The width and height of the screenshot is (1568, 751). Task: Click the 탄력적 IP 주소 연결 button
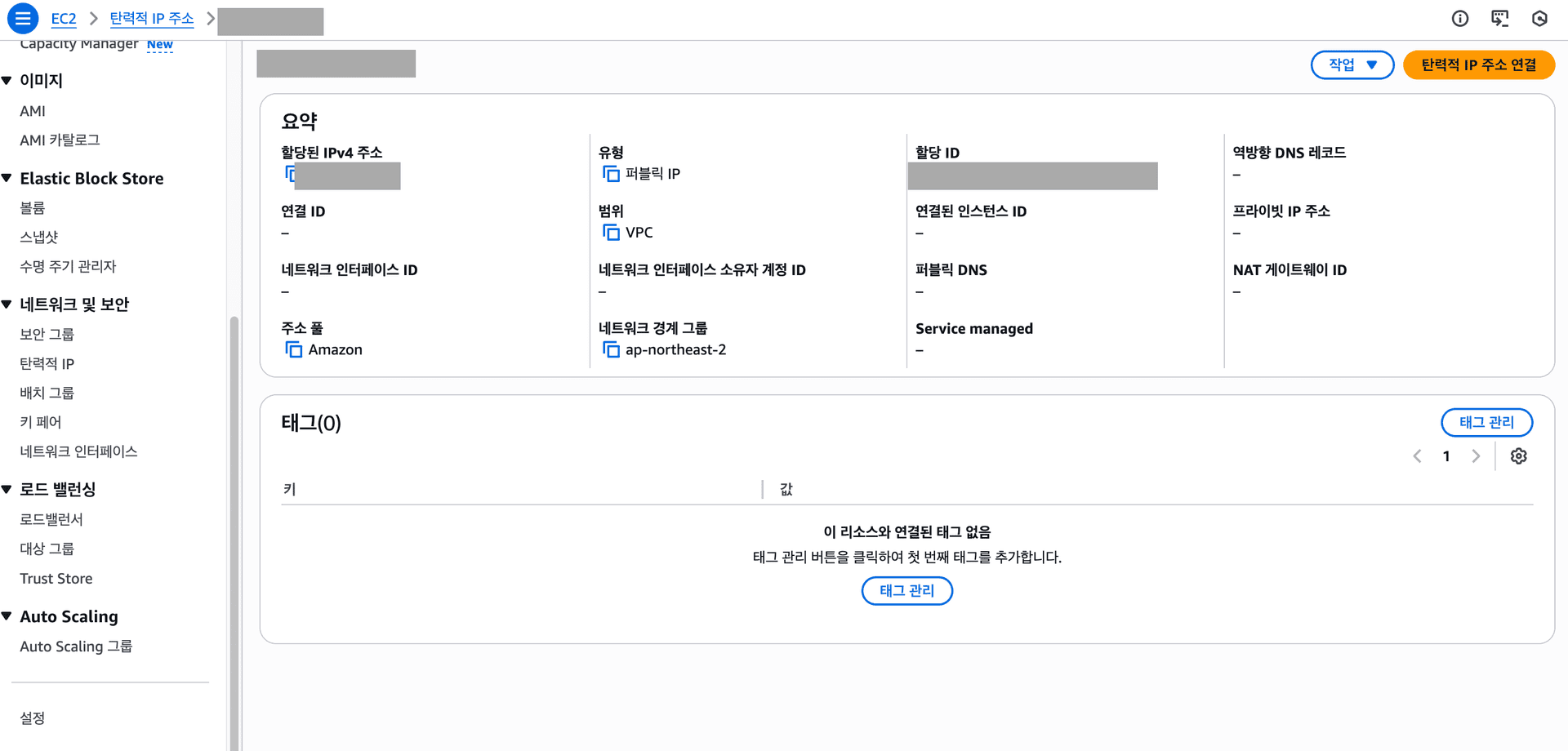(x=1479, y=64)
